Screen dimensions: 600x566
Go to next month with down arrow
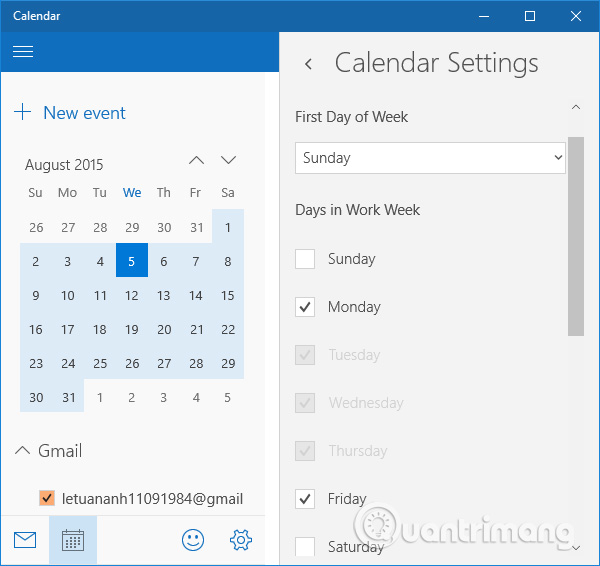pos(228,160)
